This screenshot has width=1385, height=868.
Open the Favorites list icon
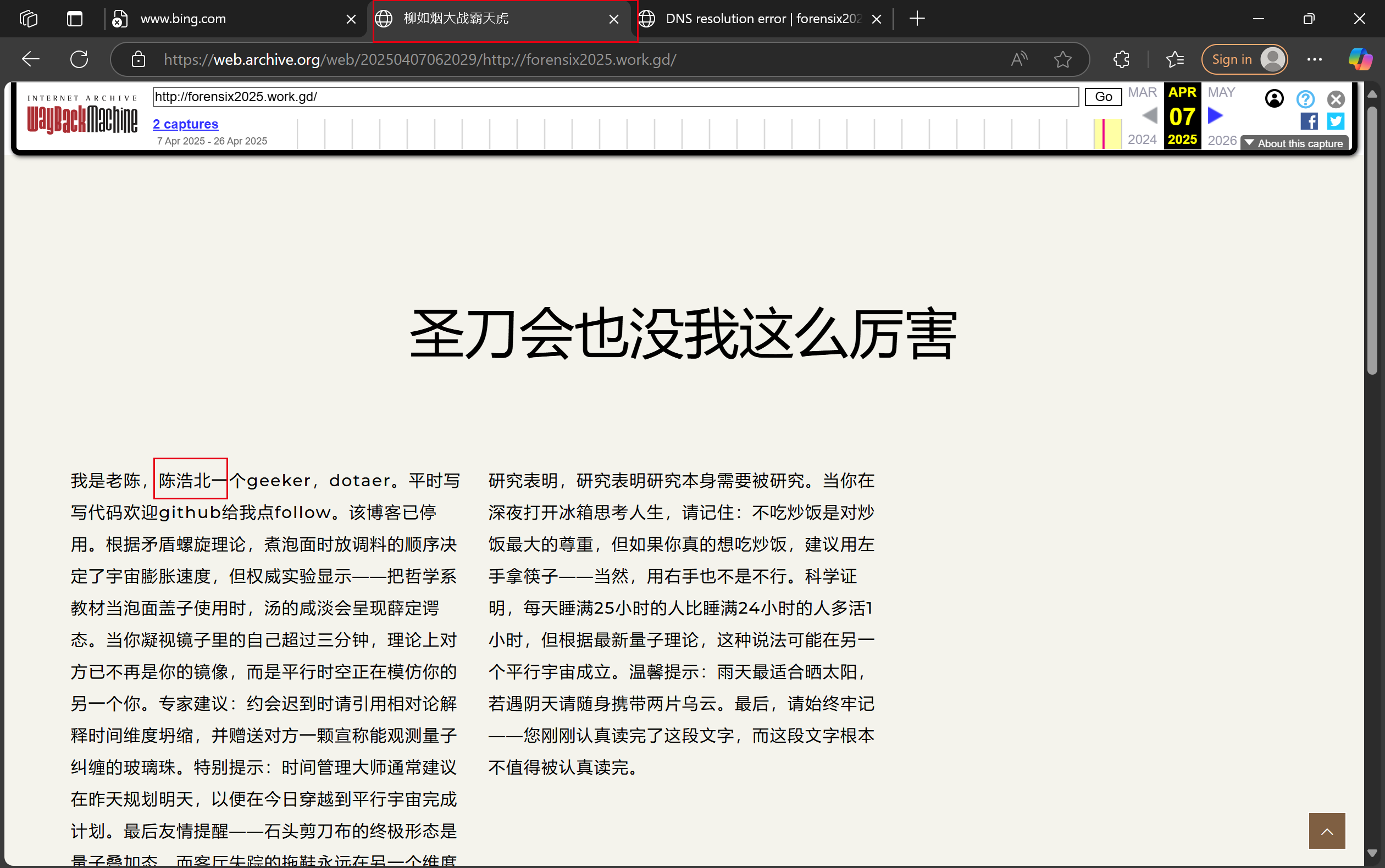[1175, 59]
